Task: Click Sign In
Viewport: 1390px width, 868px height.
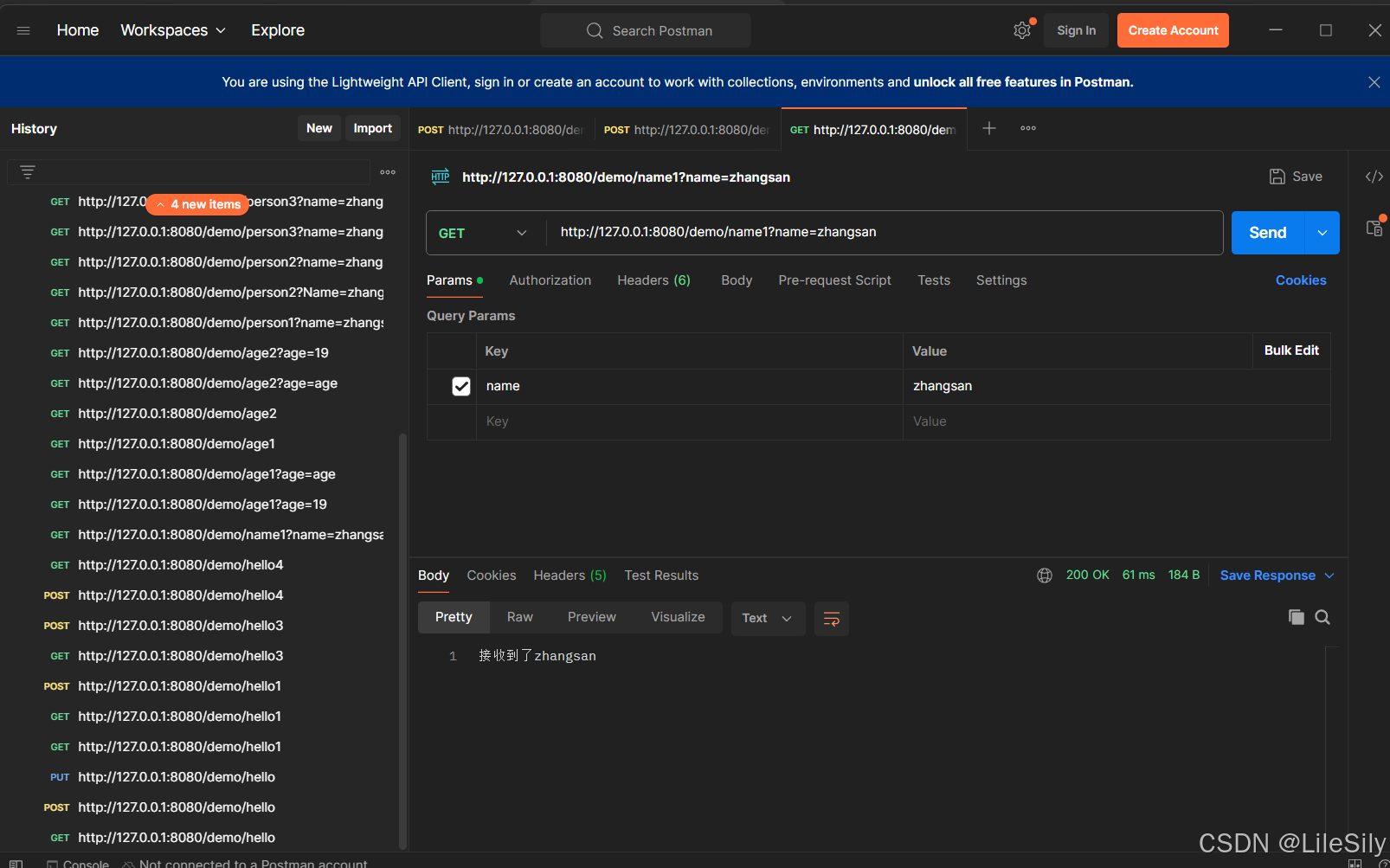Action: [1077, 30]
